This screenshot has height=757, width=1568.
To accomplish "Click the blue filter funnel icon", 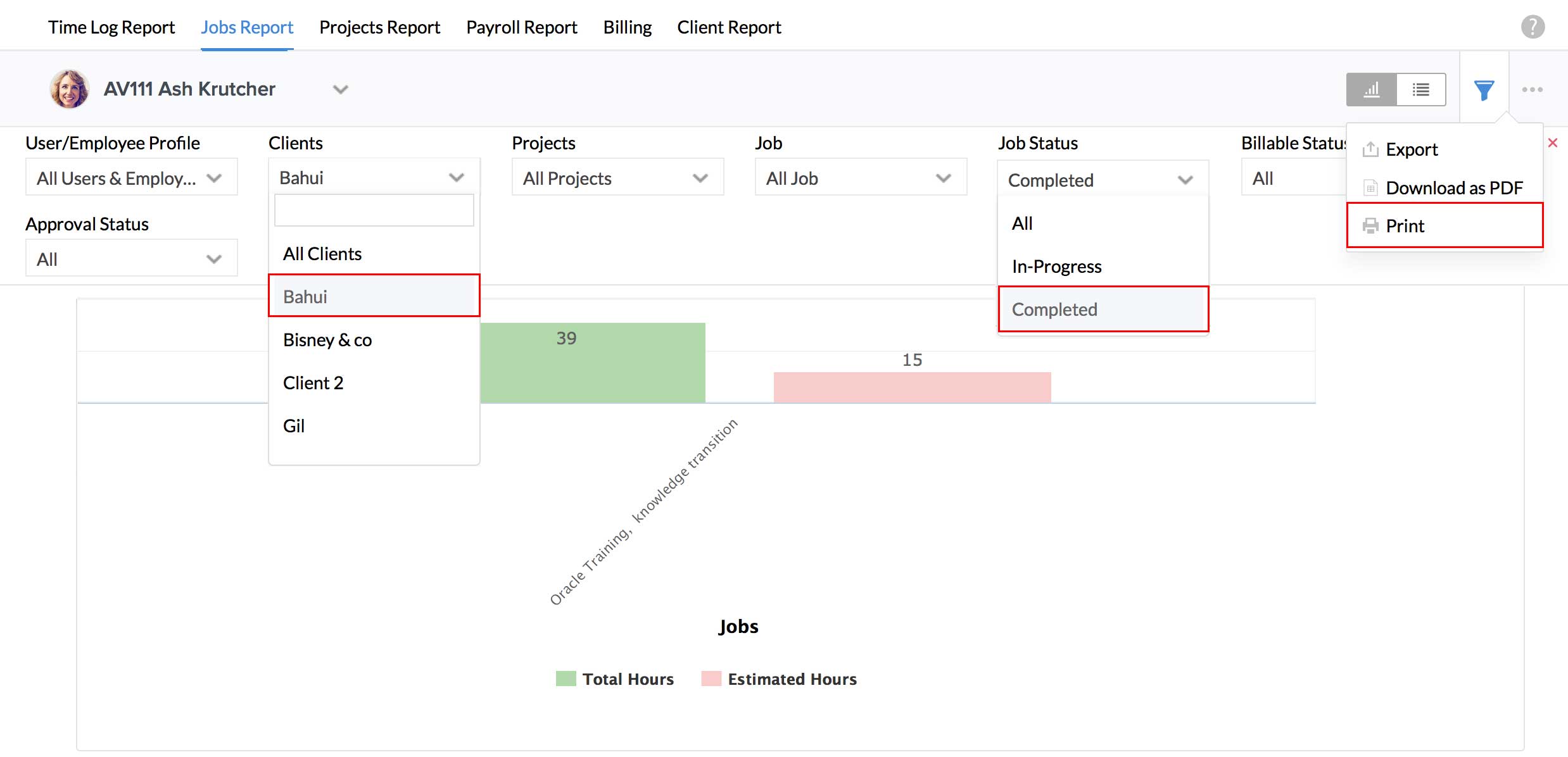I will (1484, 90).
